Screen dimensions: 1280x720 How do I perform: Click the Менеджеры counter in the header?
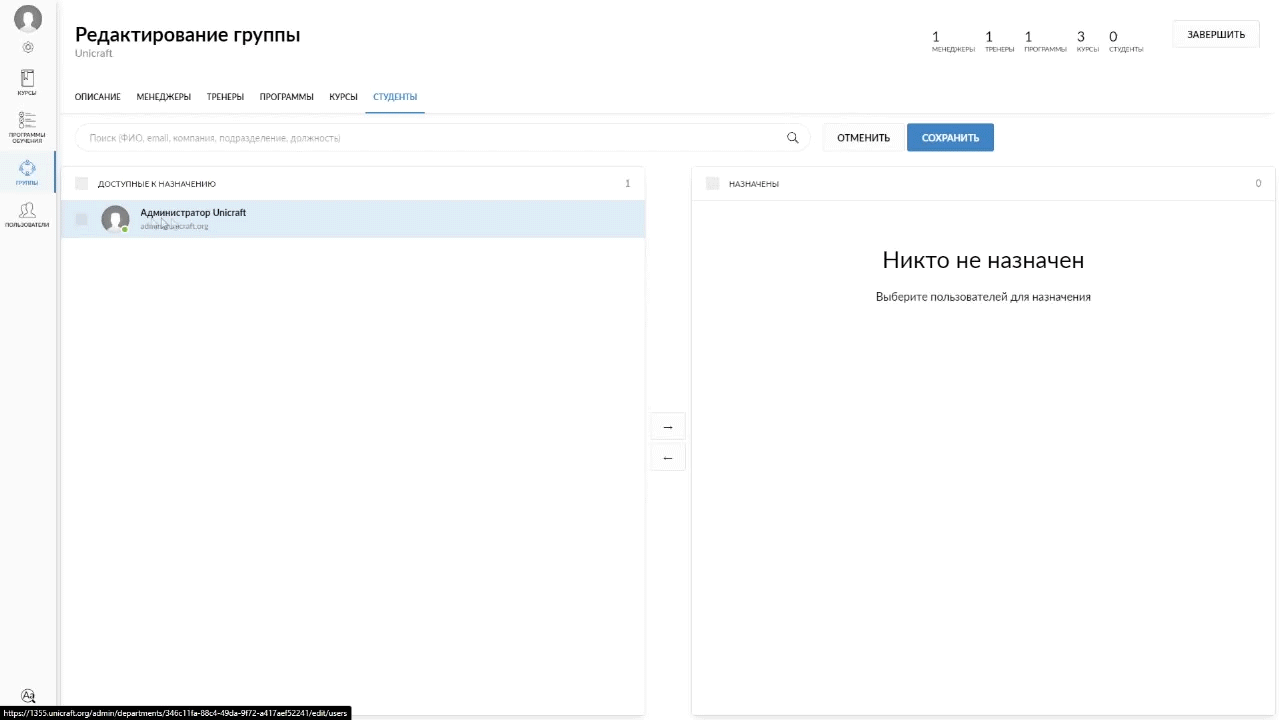[x=953, y=41]
